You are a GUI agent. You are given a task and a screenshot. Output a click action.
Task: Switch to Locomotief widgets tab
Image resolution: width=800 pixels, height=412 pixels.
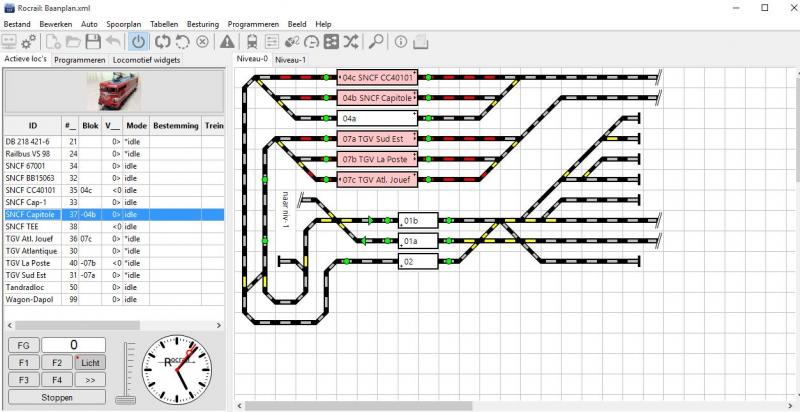[x=146, y=60]
